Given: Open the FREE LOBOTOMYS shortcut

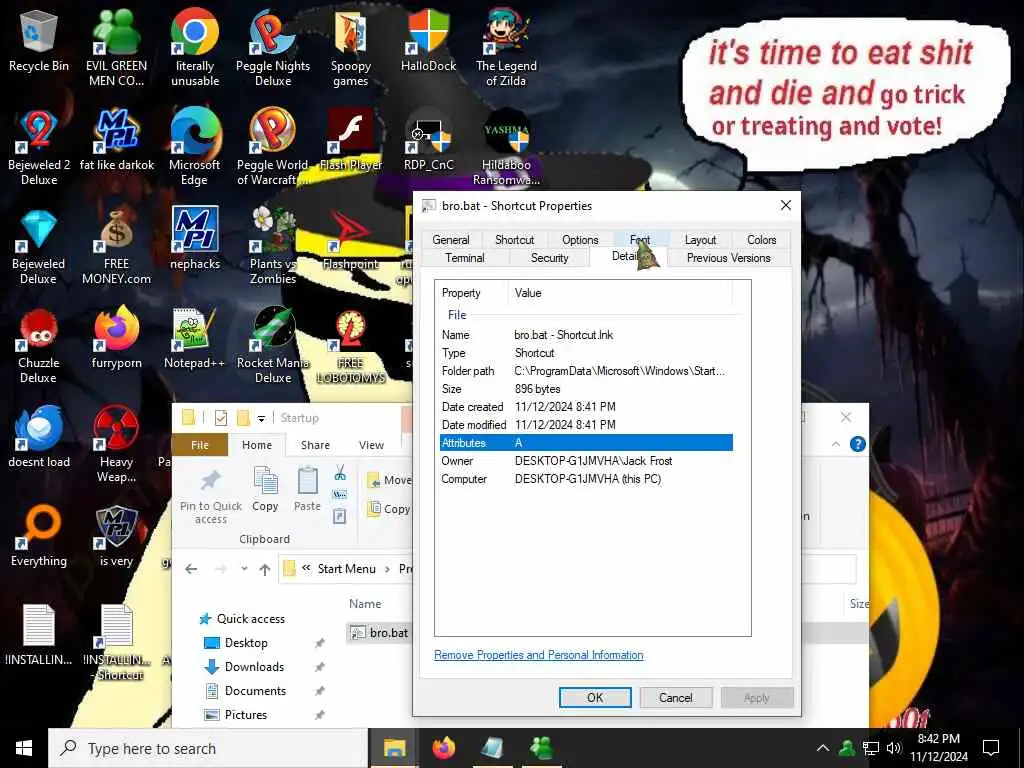Looking at the screenshot, I should [x=351, y=345].
